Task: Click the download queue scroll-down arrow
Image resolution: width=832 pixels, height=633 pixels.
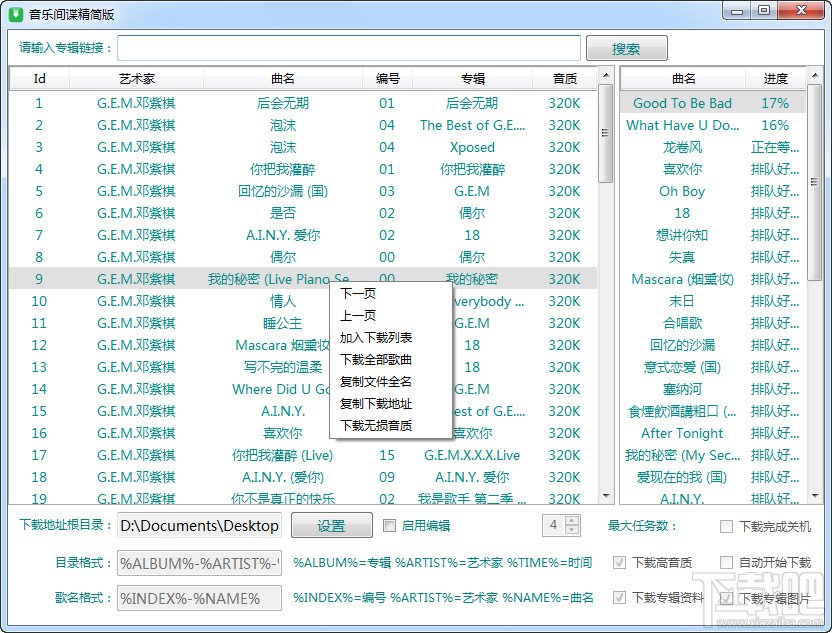Action: point(815,496)
